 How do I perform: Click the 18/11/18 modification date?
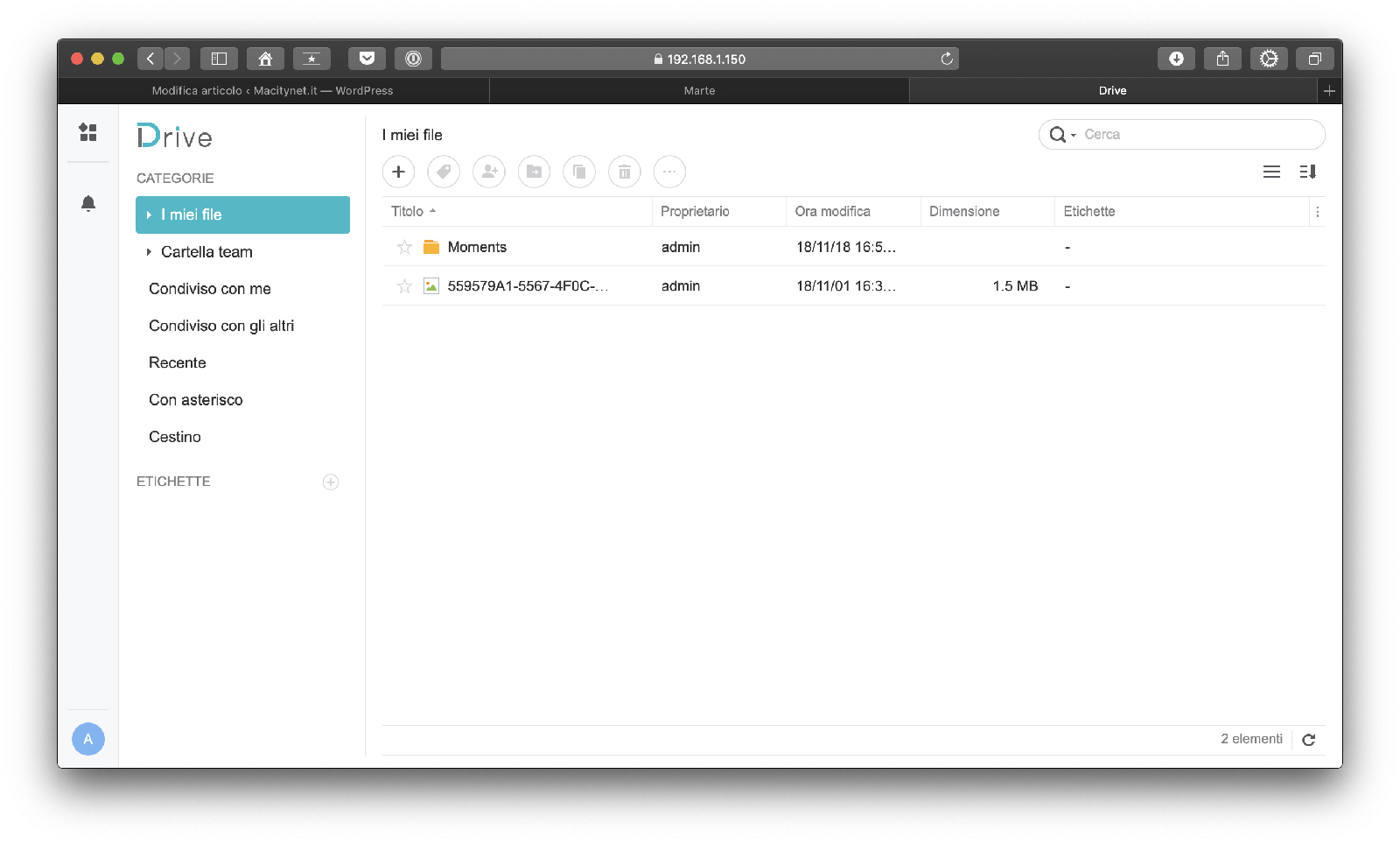[846, 247]
